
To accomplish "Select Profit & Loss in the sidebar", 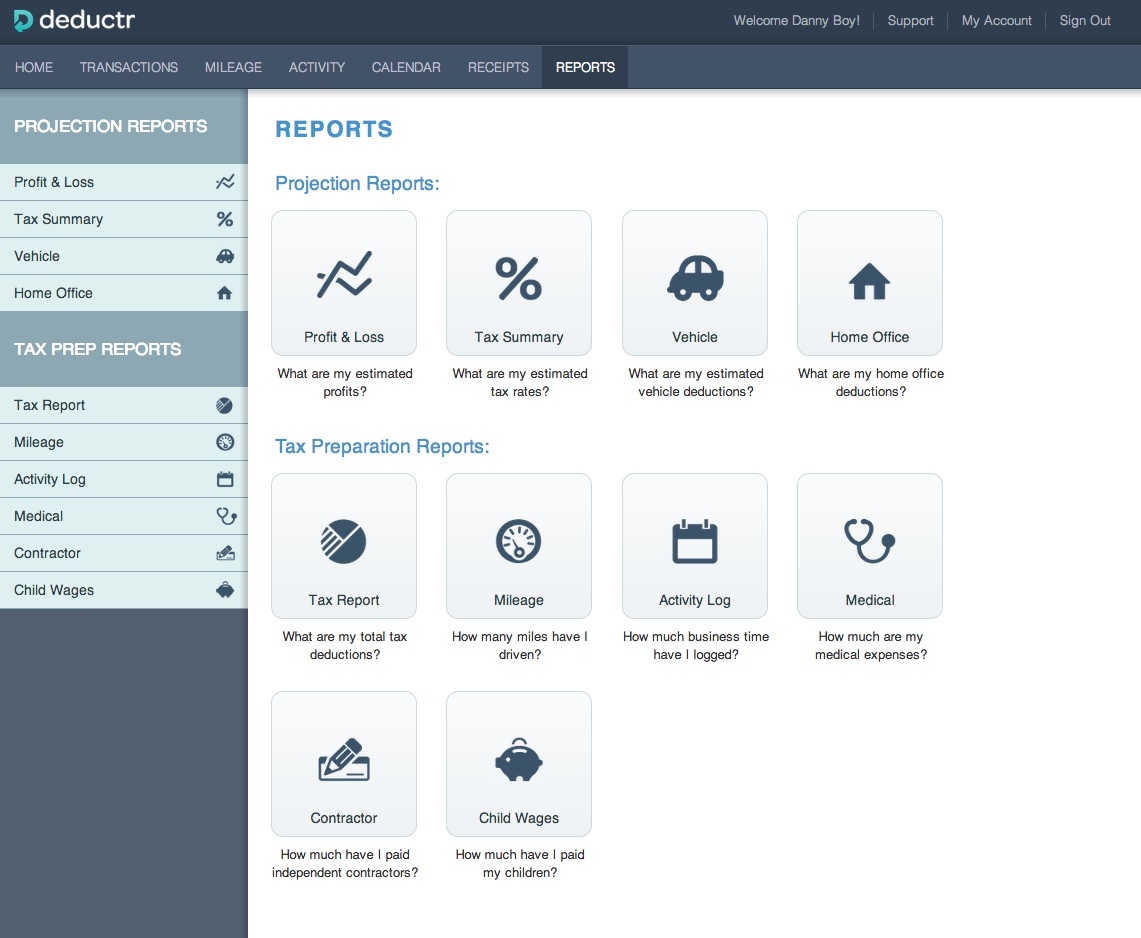I will [x=124, y=182].
